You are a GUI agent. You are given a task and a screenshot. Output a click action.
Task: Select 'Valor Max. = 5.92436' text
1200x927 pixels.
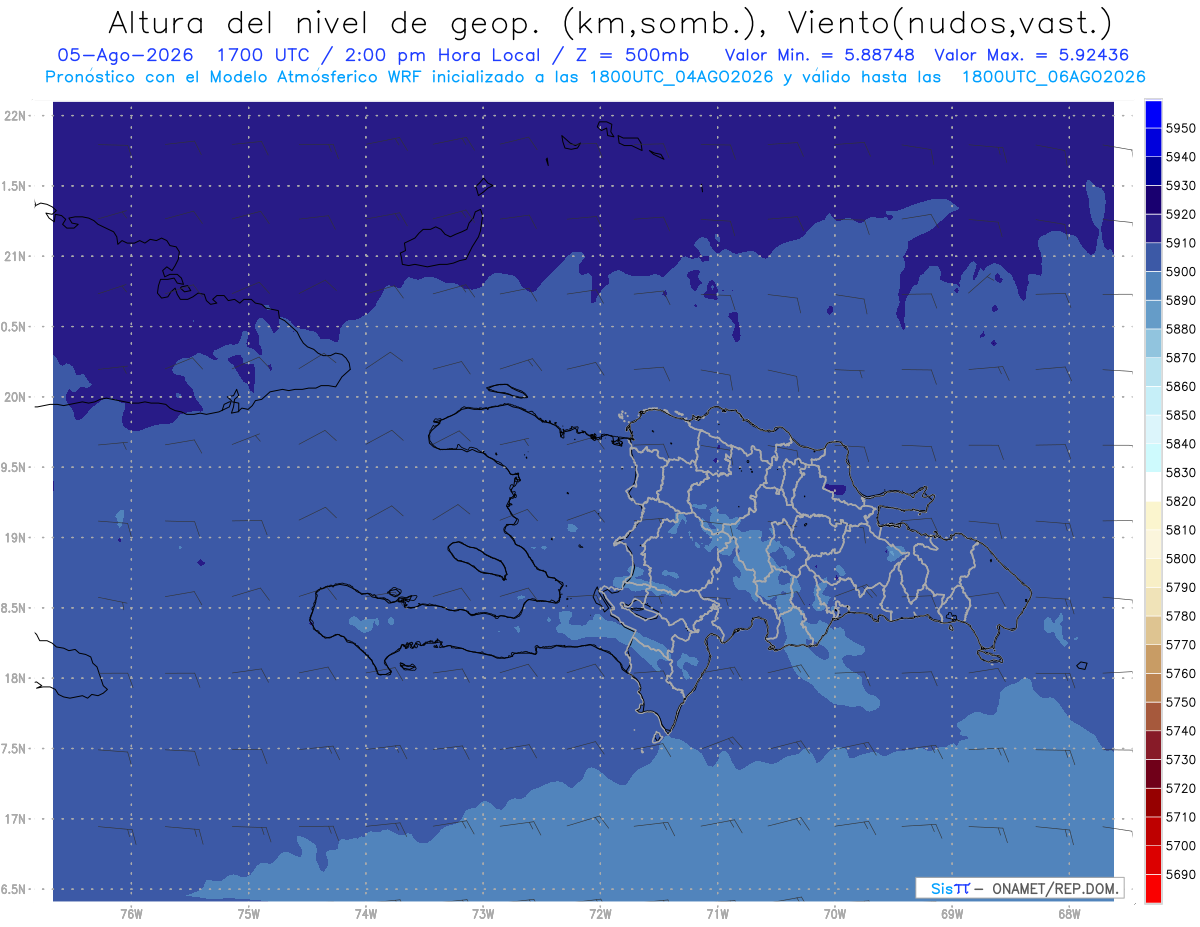1032,55
